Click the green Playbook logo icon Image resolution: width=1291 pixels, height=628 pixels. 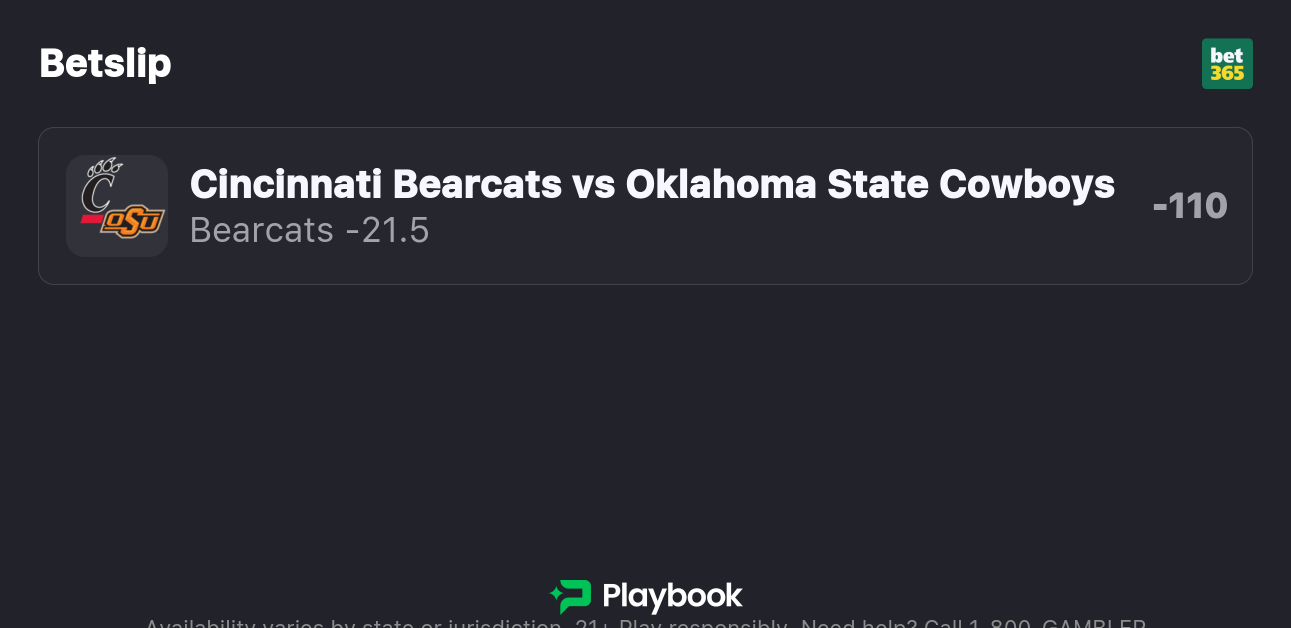[x=571, y=596]
